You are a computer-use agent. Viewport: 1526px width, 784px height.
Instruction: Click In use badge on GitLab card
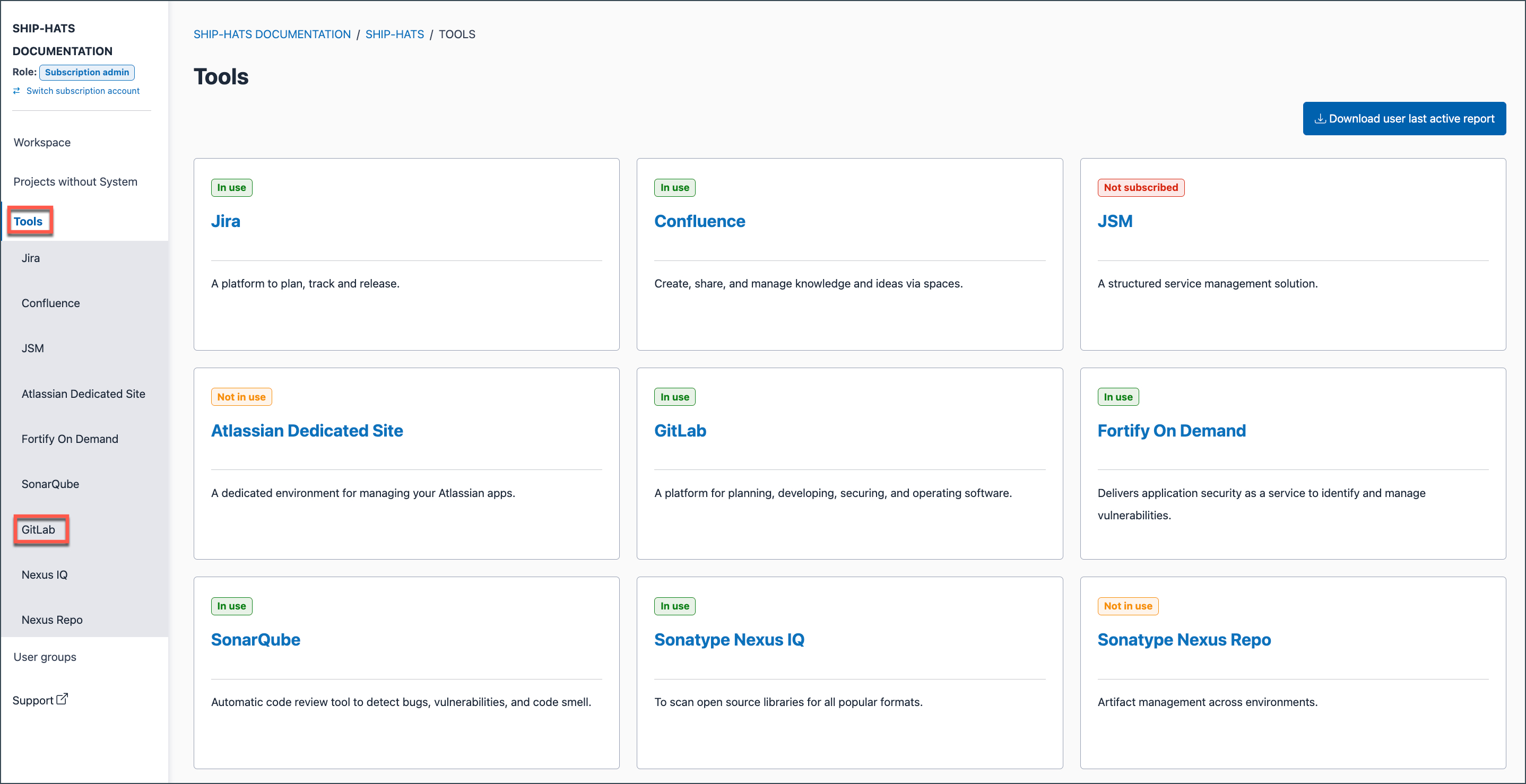click(x=675, y=397)
